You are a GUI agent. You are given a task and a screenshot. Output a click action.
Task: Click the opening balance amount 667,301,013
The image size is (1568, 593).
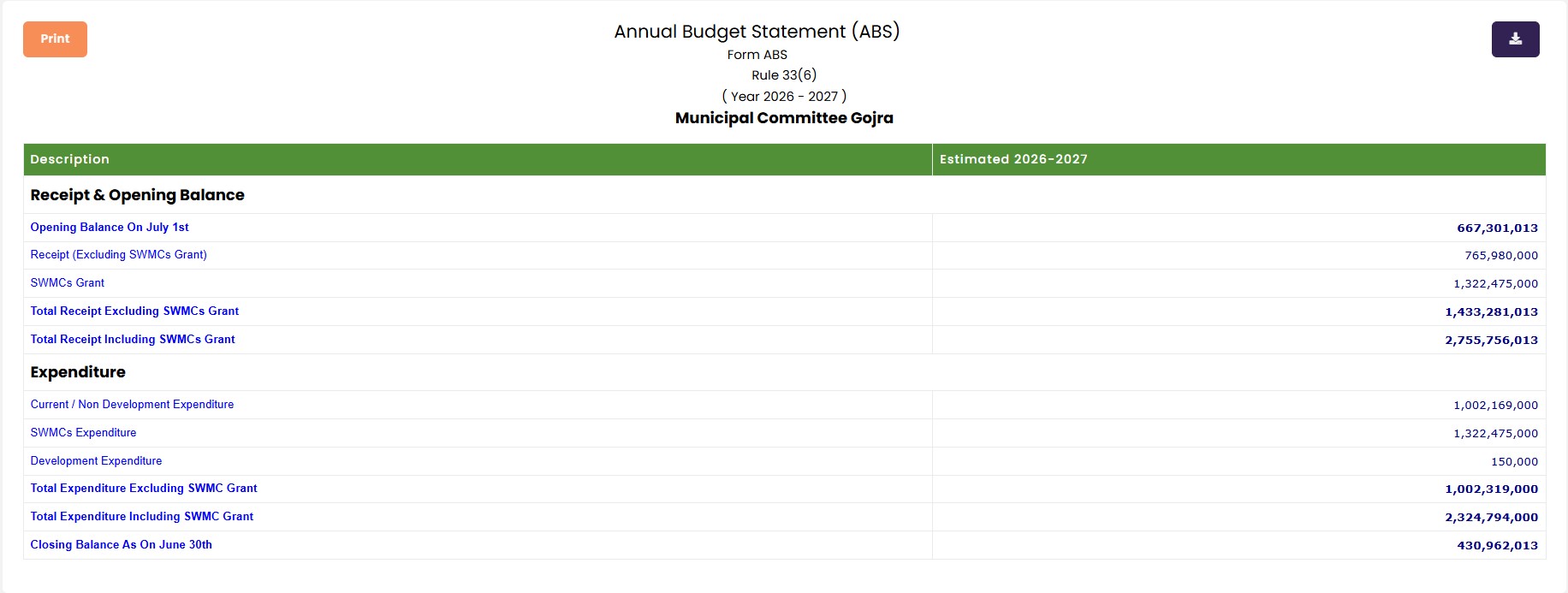[1498, 228]
